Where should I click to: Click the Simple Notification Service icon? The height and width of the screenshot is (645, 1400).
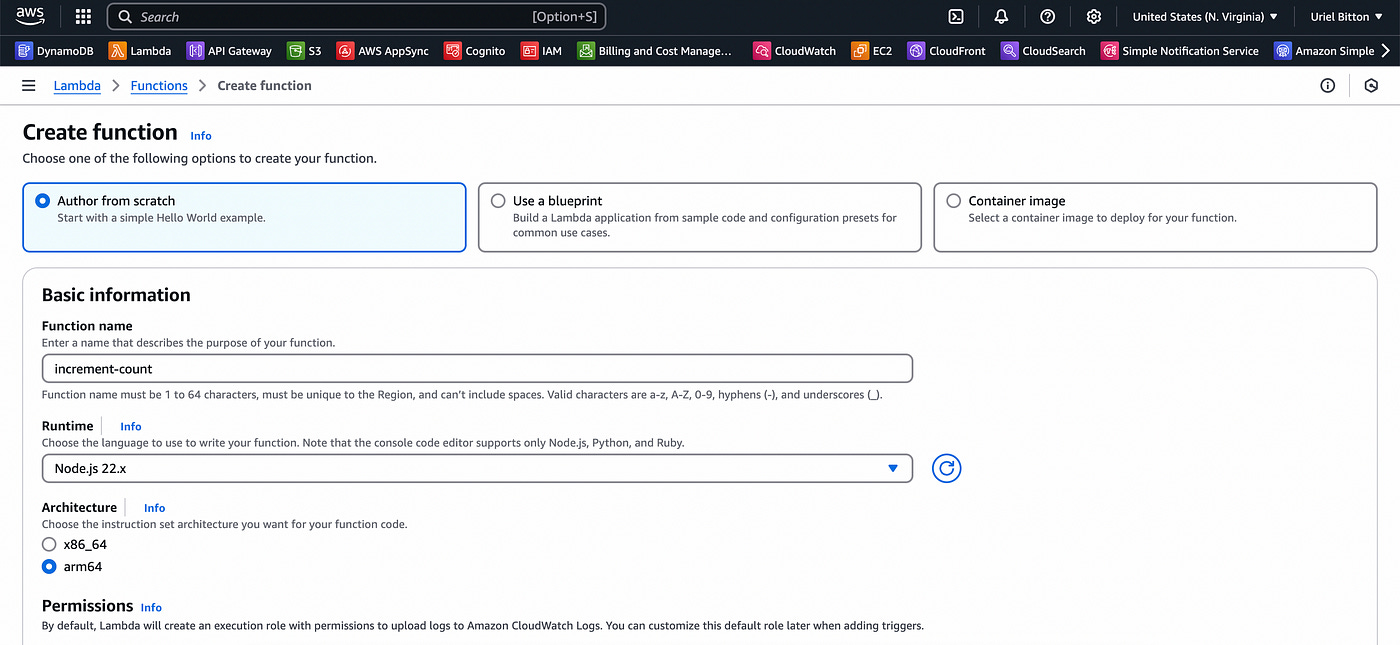pyautogui.click(x=1109, y=51)
